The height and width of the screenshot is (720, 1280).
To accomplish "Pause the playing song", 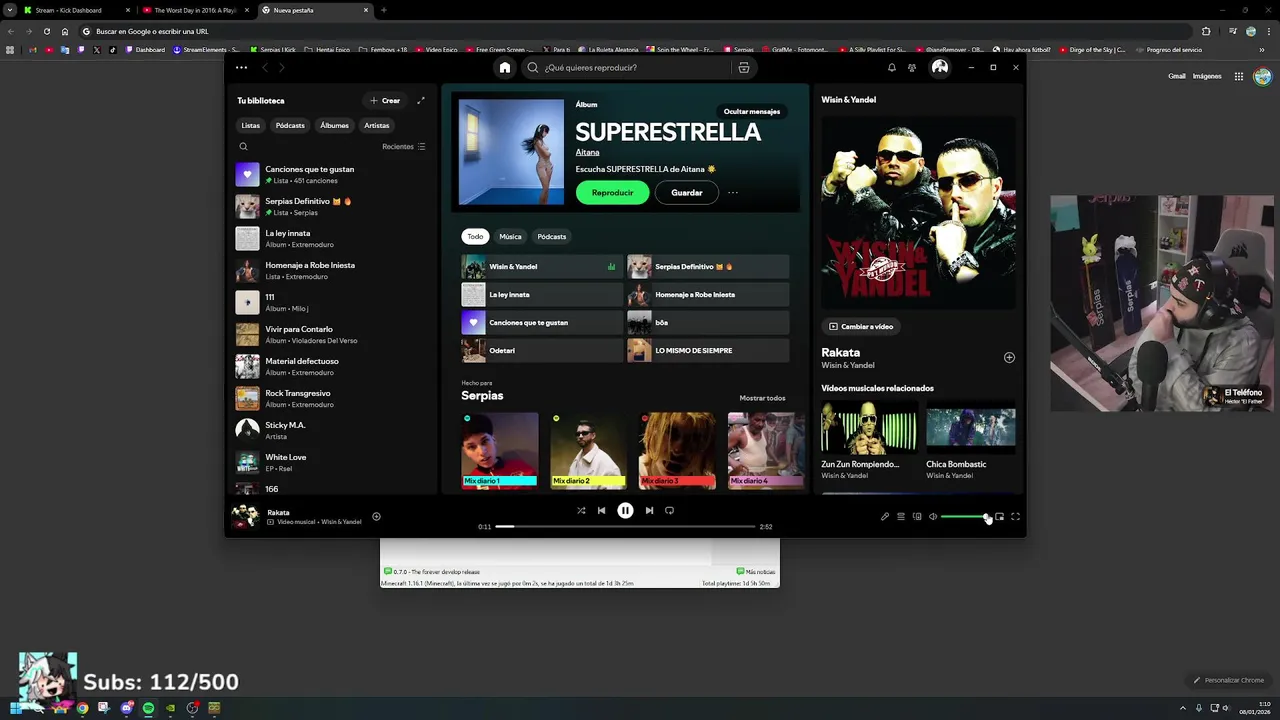I will click(x=625, y=510).
